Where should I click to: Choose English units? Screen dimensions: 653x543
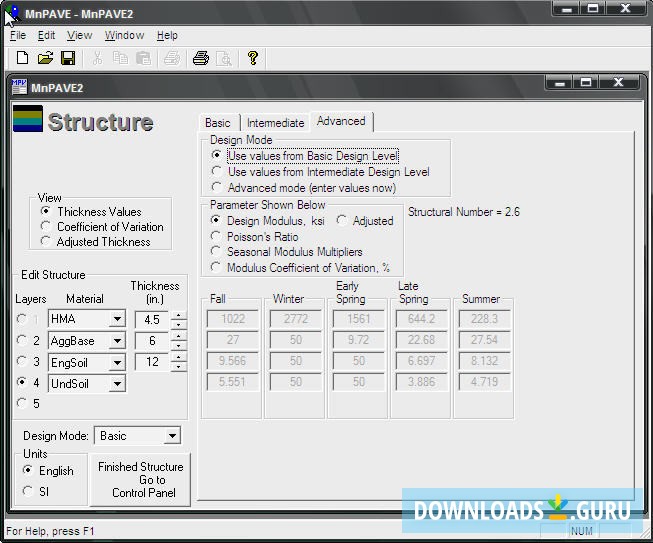click(x=48, y=471)
